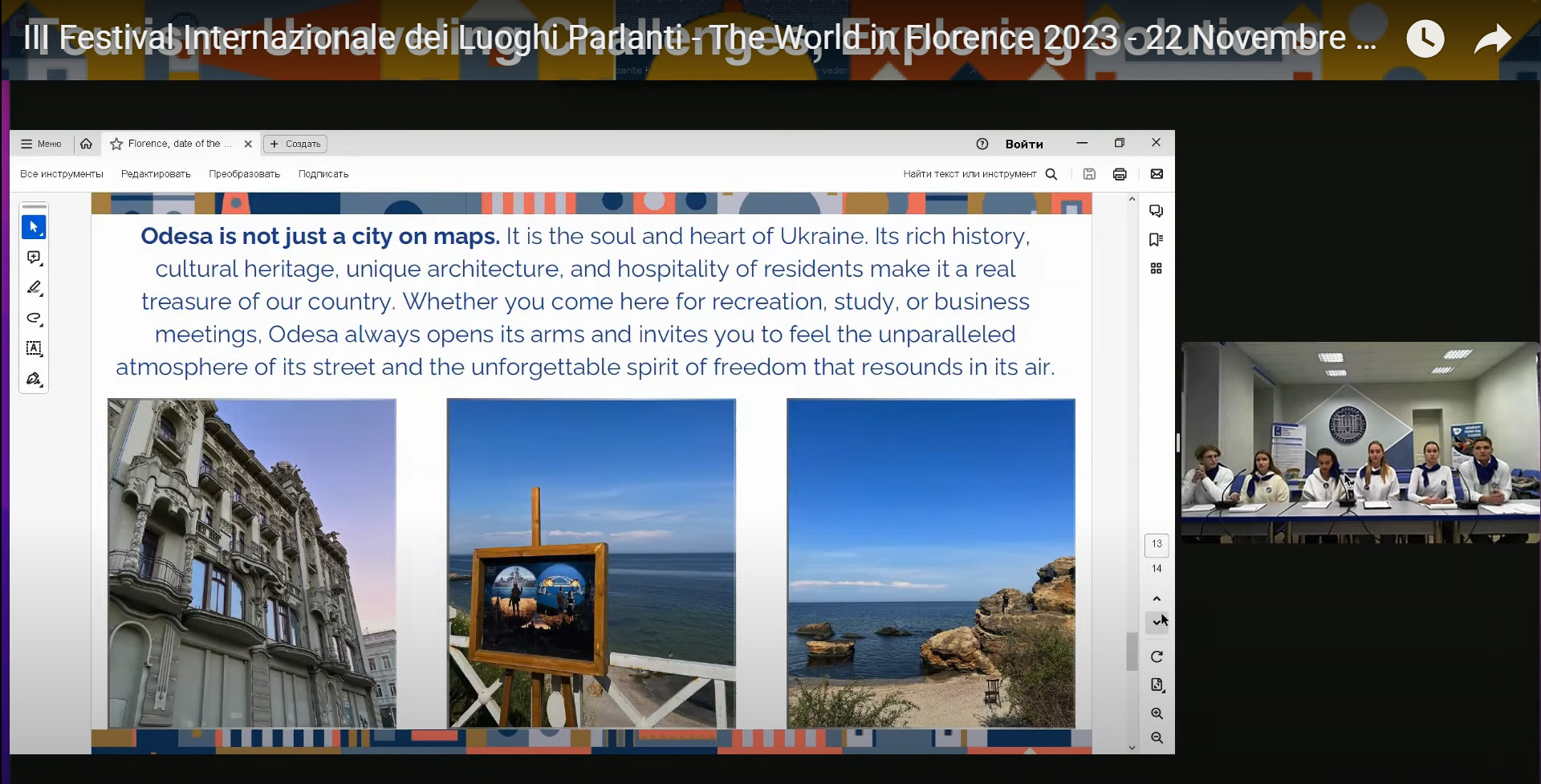1541x784 pixels.
Task: Show page thumbnails grid panel
Action: [1156, 268]
